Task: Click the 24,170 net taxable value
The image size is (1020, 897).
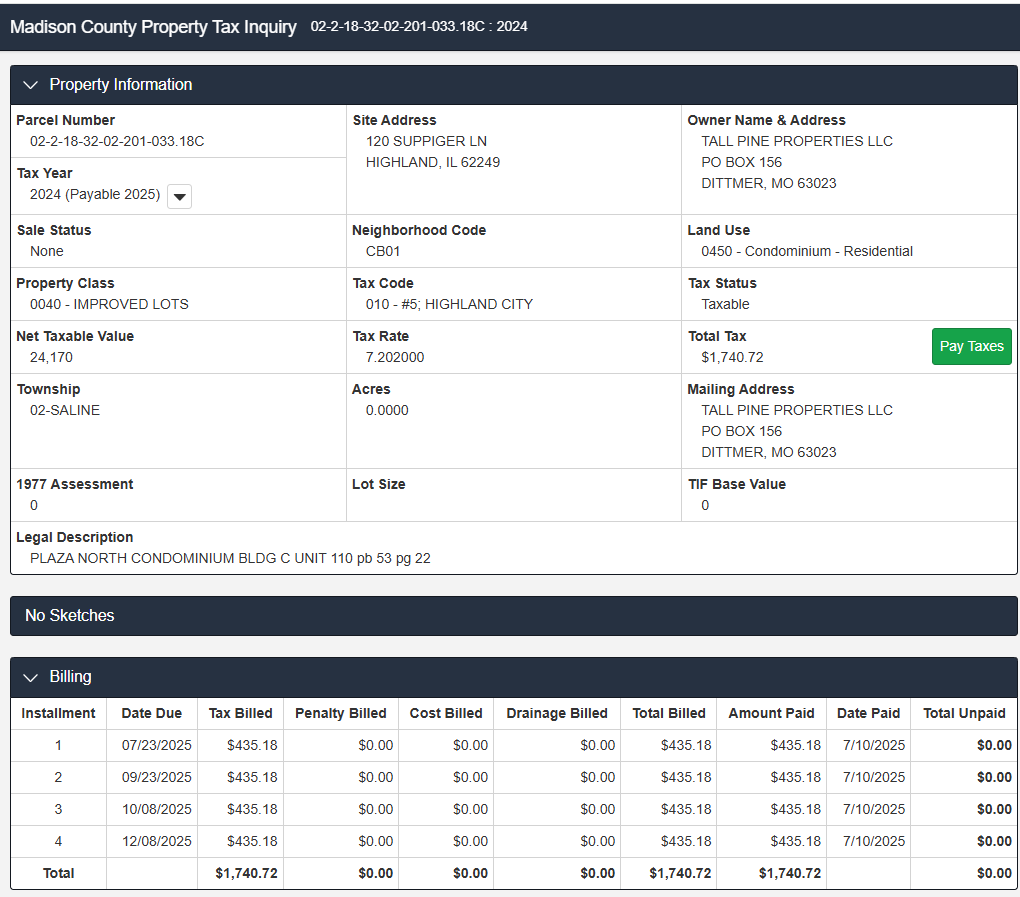Action: point(51,357)
